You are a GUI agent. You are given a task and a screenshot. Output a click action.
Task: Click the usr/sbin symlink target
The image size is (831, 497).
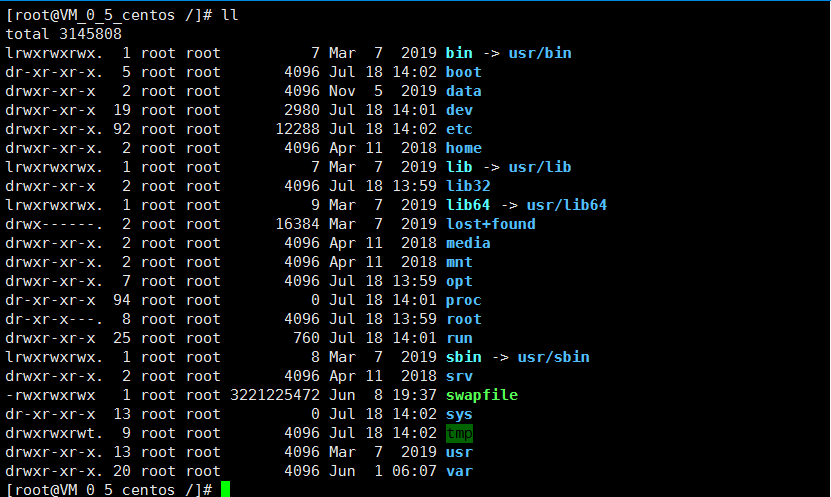(553, 357)
